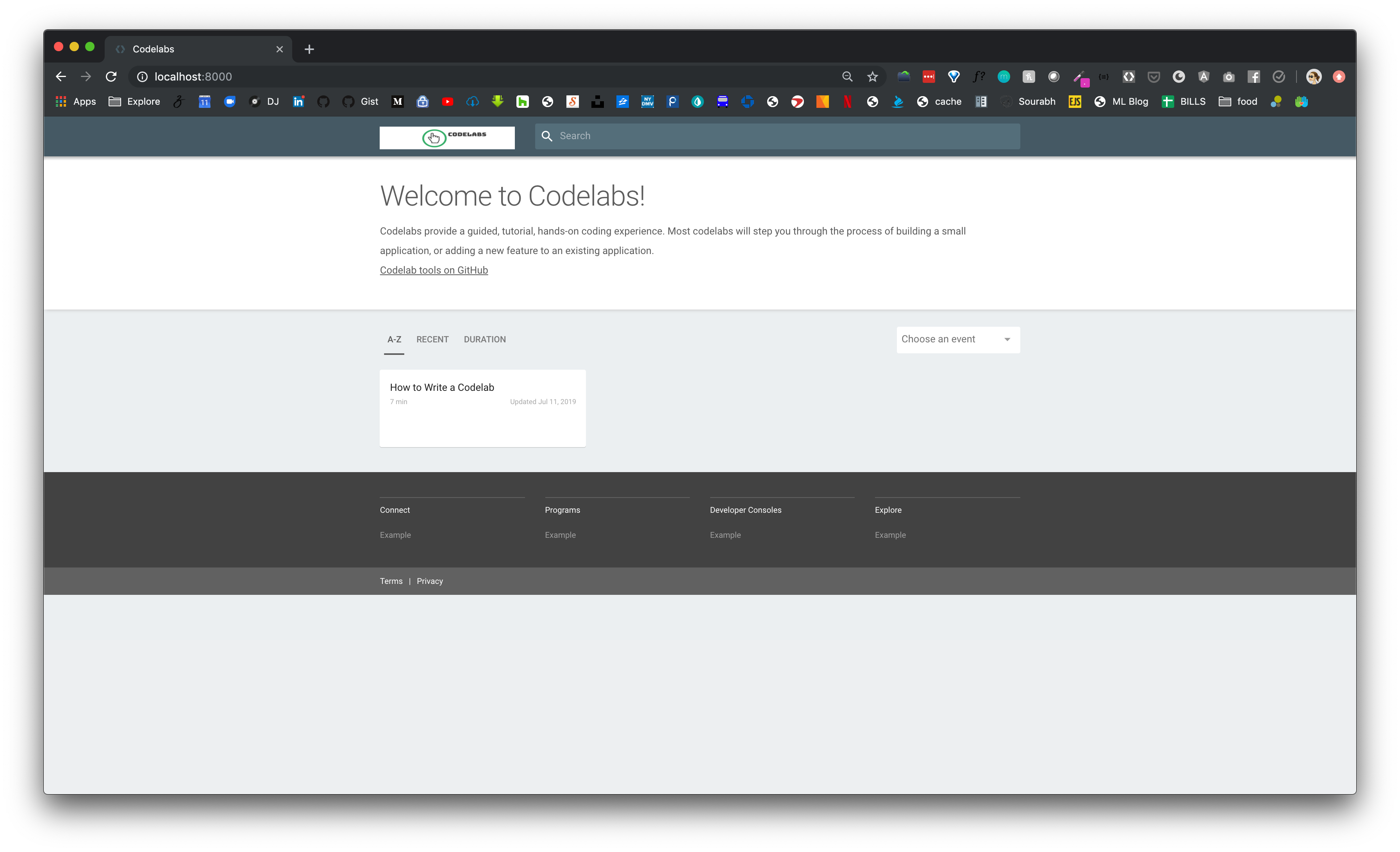Screen dimensions: 1400x852
Task: Click the browser profile avatar
Action: (1314, 76)
